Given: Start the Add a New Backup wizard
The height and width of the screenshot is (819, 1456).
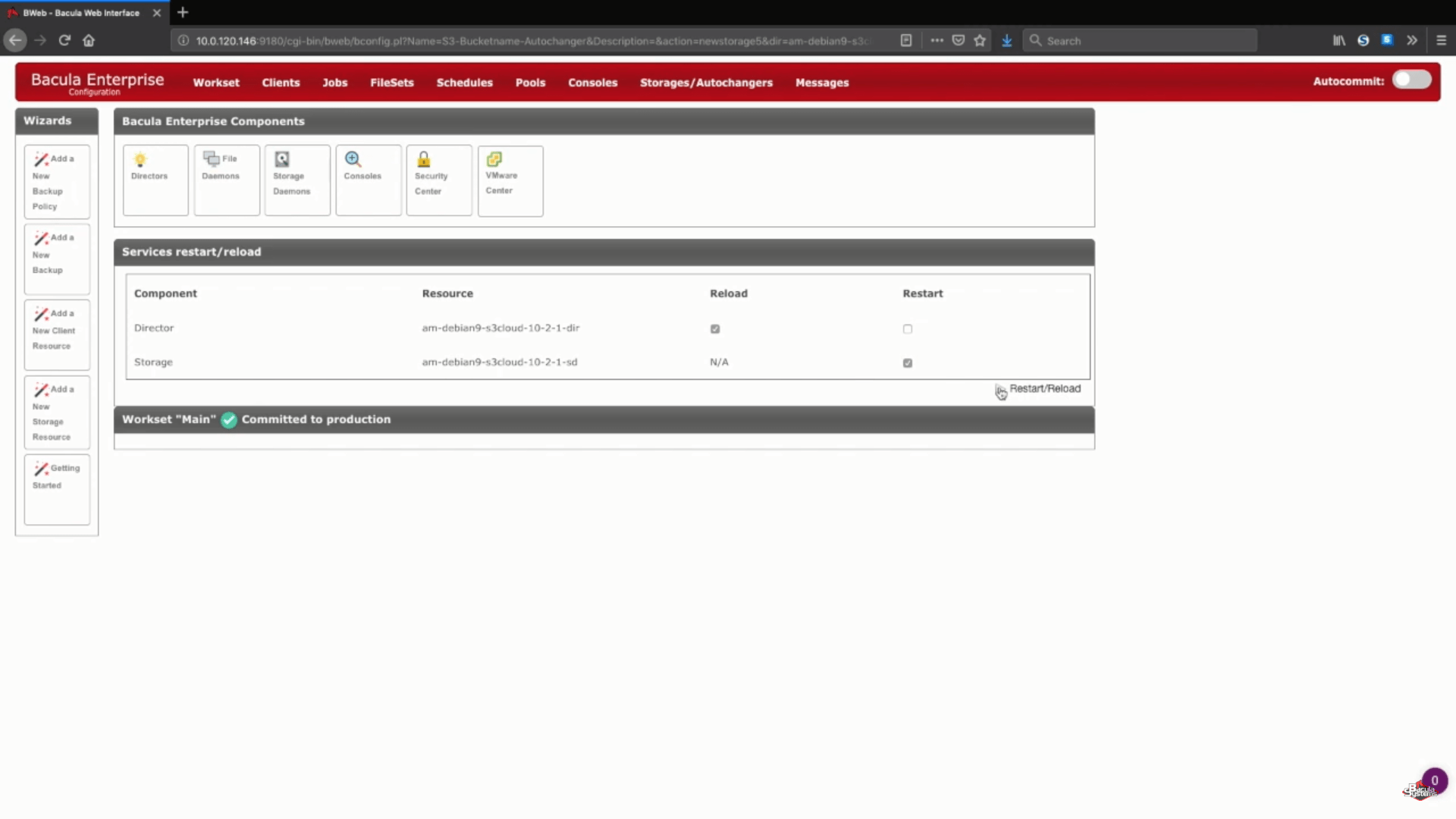Looking at the screenshot, I should click(x=57, y=259).
